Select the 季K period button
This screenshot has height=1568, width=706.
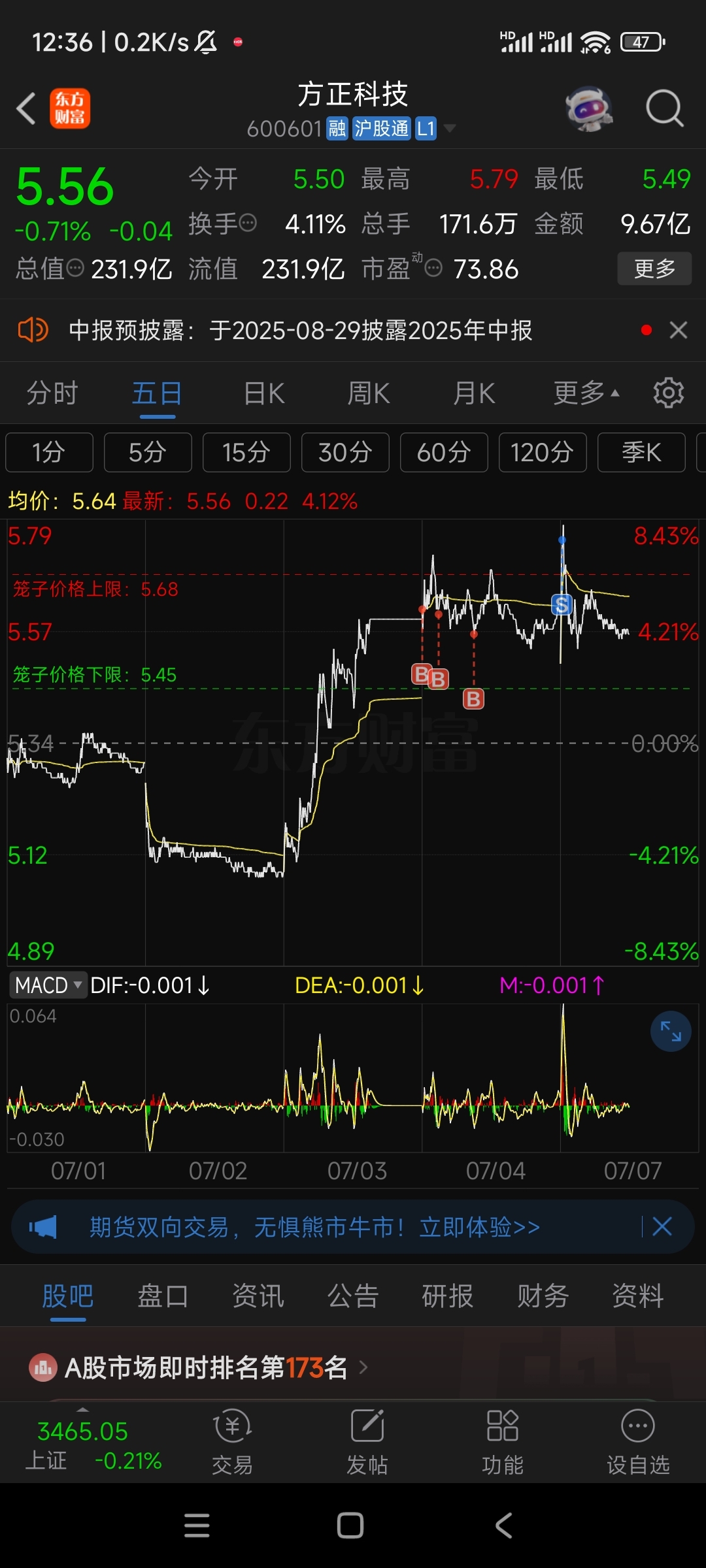tap(641, 452)
